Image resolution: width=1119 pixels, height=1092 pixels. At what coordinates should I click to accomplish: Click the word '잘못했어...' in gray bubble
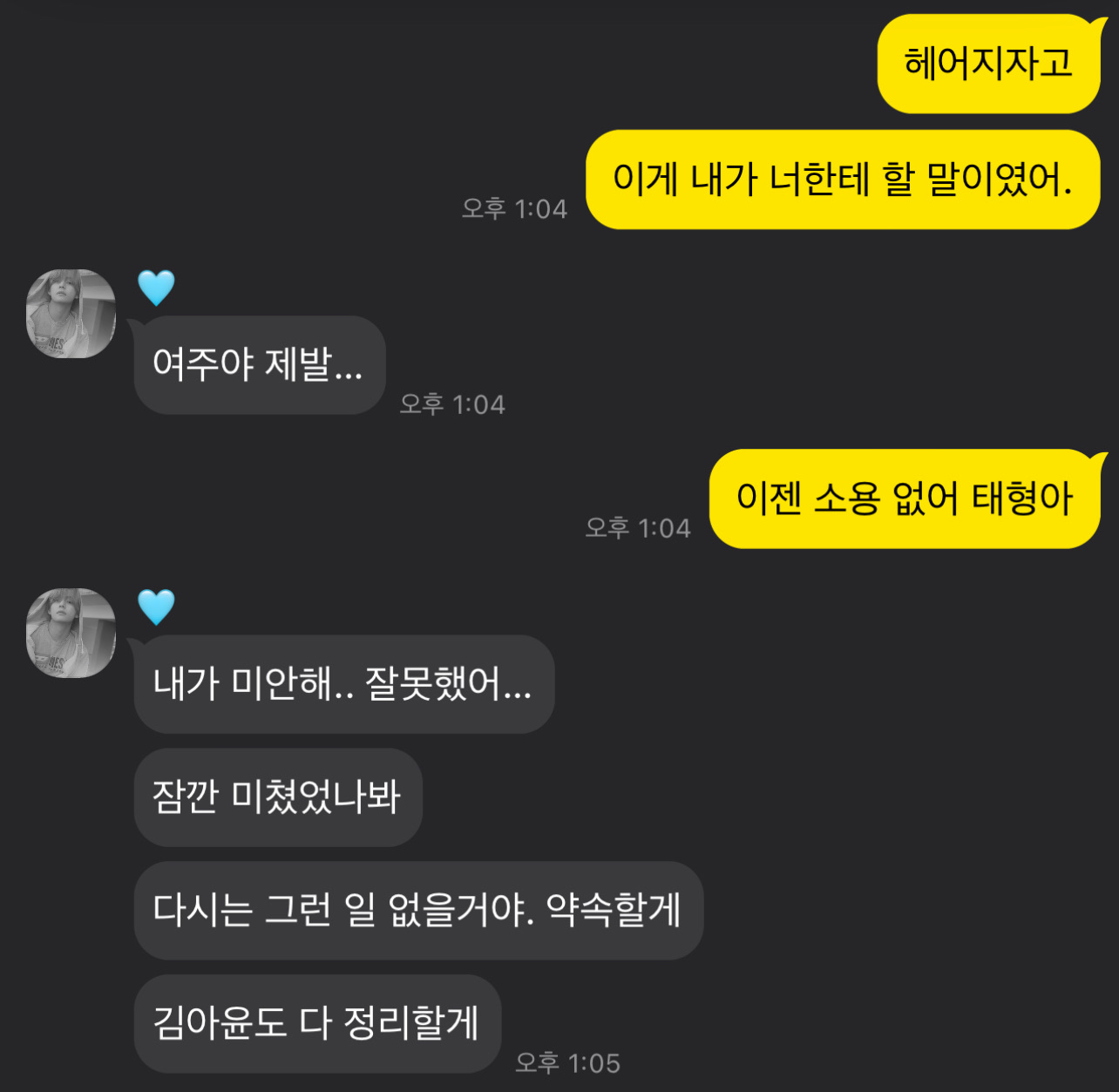coord(448,683)
